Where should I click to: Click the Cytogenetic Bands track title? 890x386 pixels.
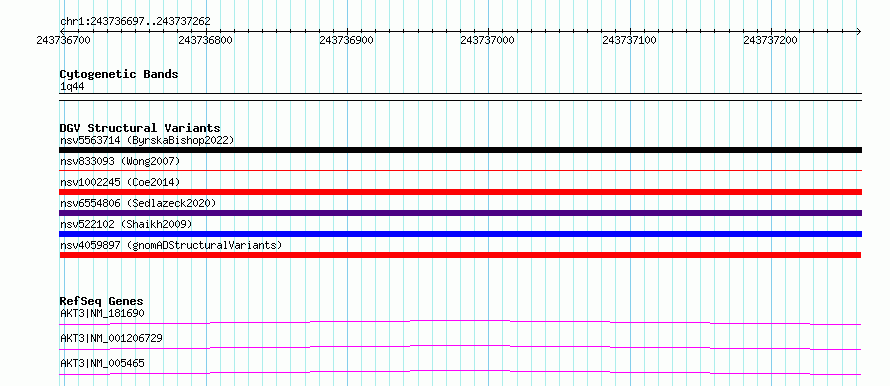click(119, 74)
